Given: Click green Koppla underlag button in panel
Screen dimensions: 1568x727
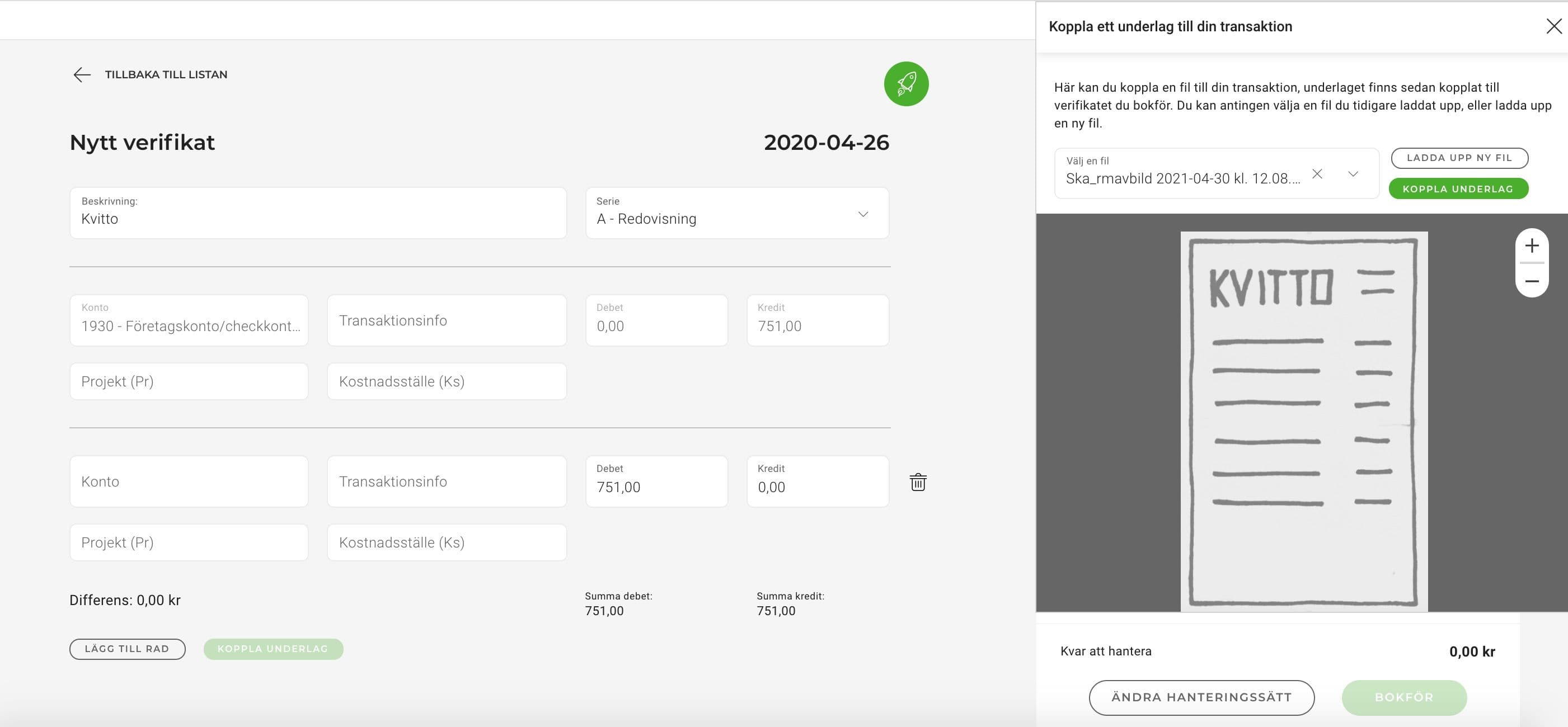Looking at the screenshot, I should tap(1458, 188).
